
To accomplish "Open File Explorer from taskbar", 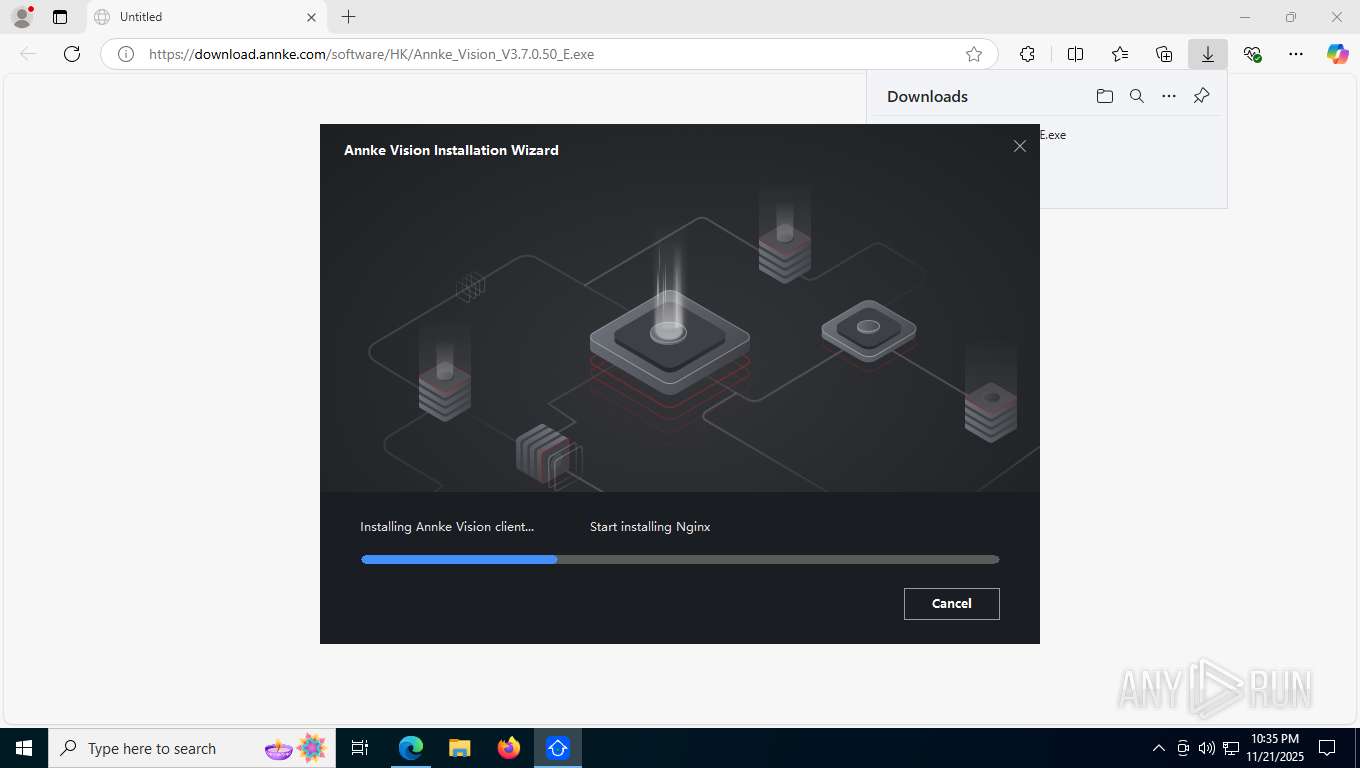I will coord(459,748).
